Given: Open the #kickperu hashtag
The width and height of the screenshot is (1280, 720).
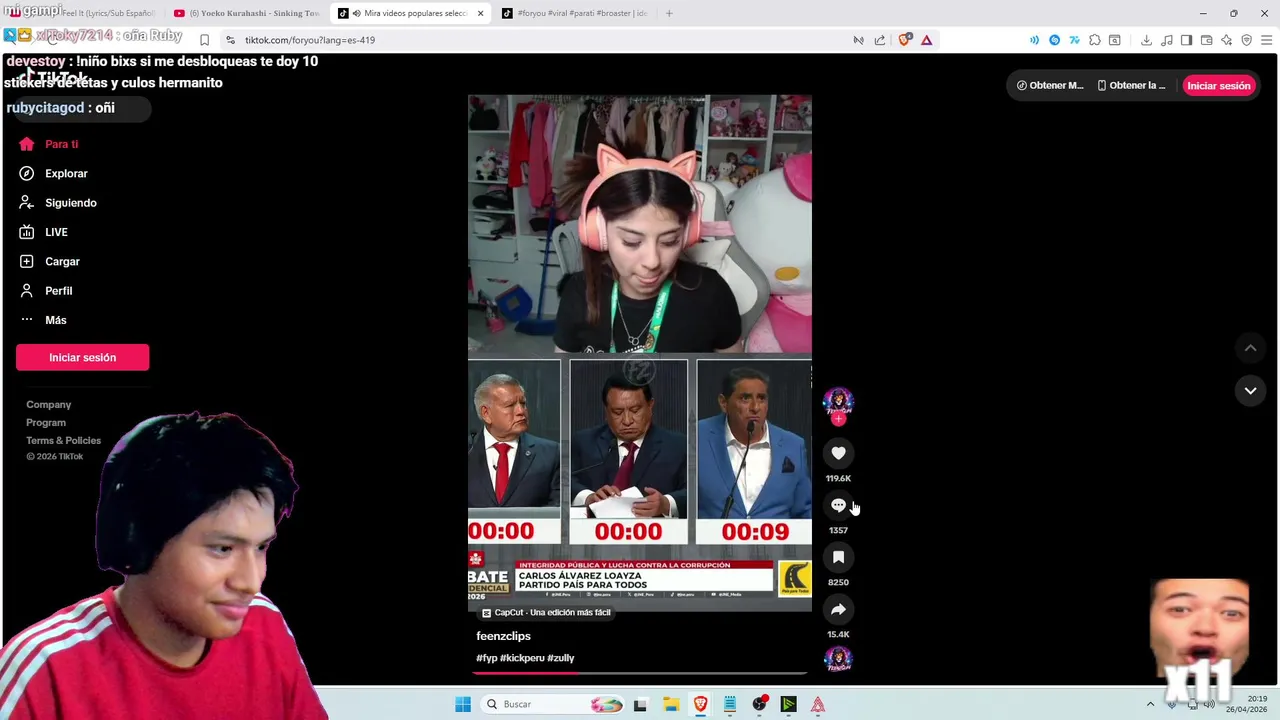Looking at the screenshot, I should 522,658.
